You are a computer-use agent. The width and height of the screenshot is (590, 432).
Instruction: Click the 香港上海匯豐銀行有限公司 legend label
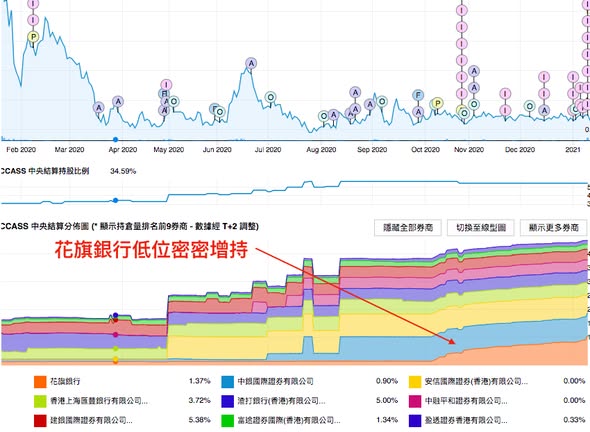(x=99, y=401)
